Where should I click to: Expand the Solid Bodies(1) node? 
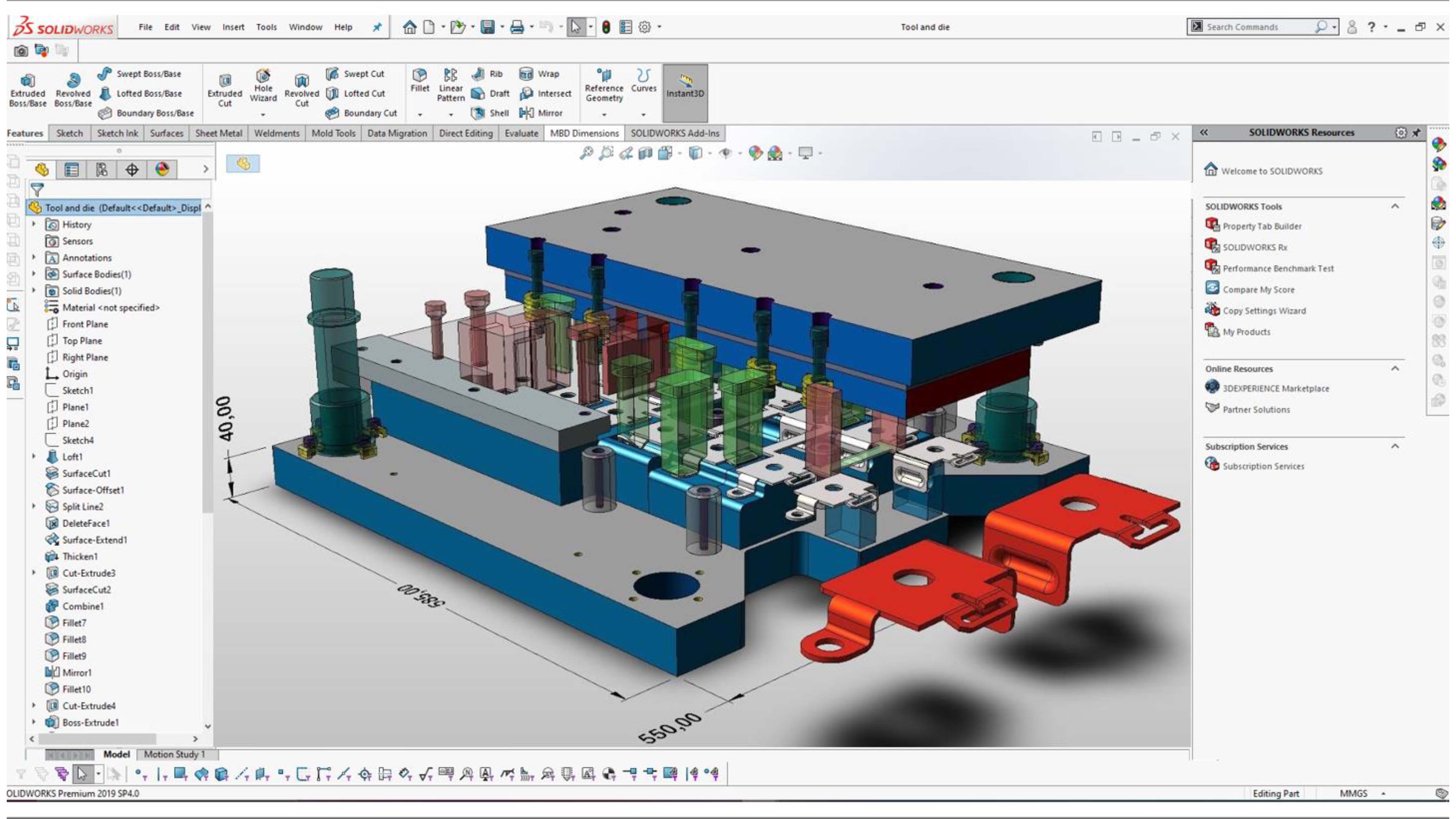[x=34, y=290]
